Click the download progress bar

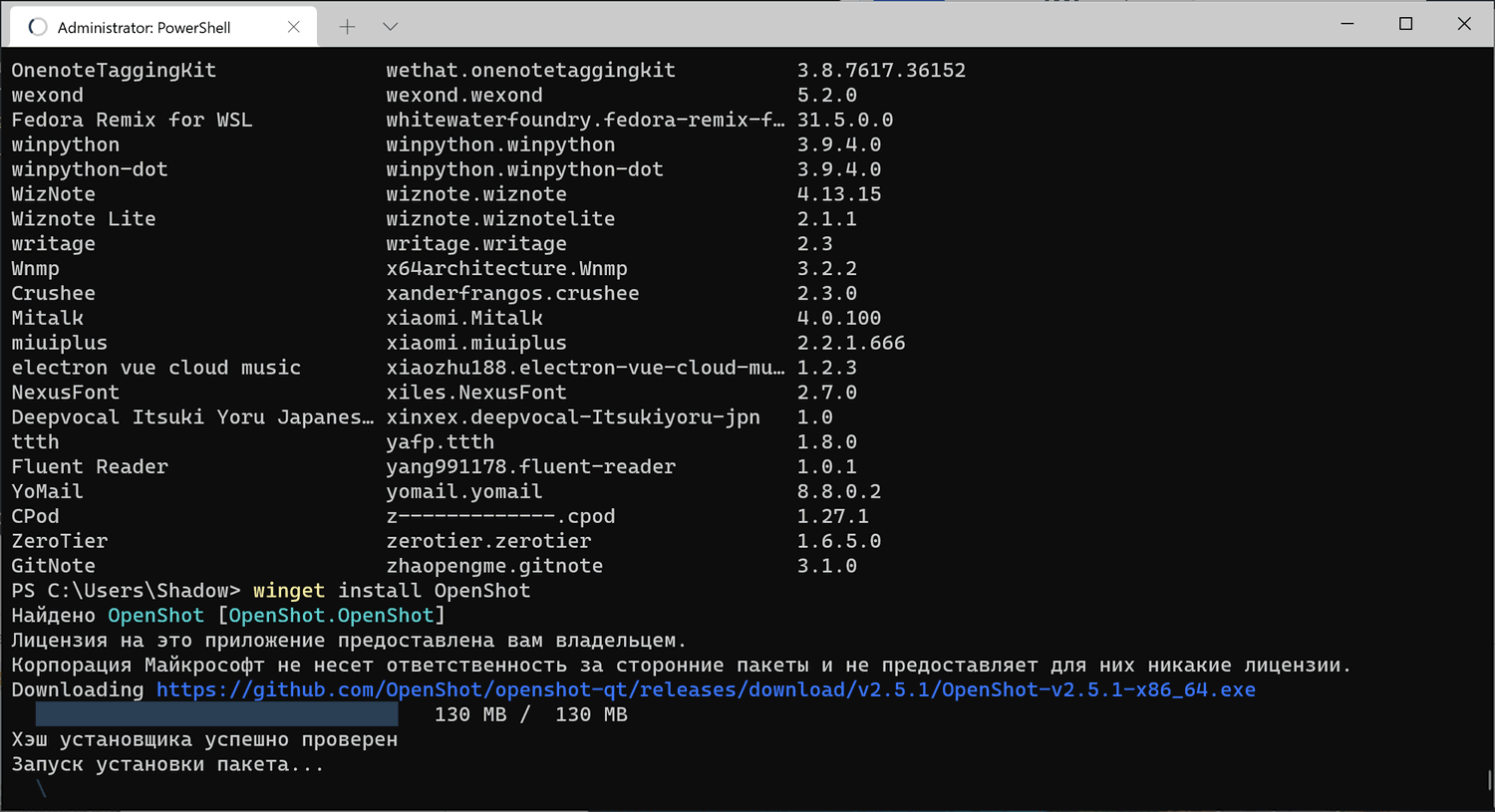point(216,713)
